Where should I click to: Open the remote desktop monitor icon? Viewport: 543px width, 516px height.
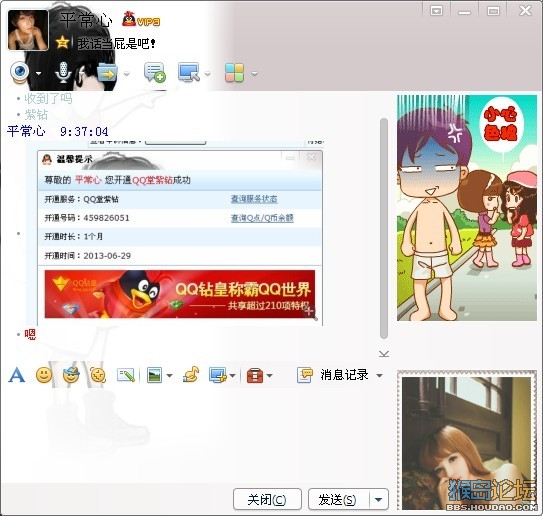189,72
